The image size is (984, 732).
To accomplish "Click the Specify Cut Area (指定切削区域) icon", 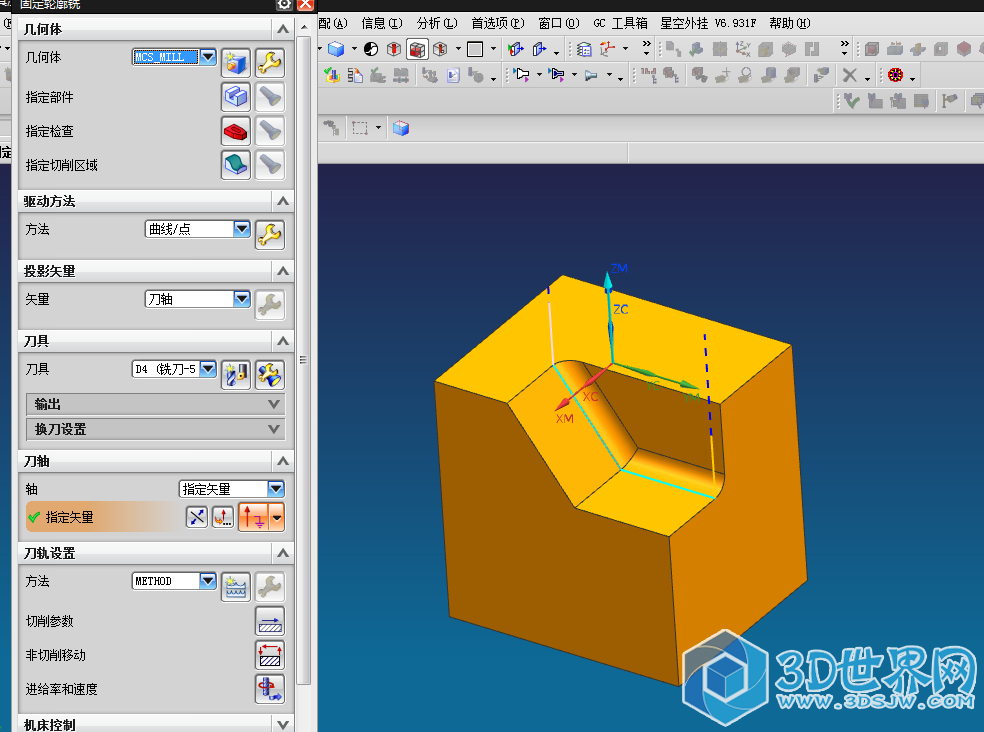I will click(235, 165).
